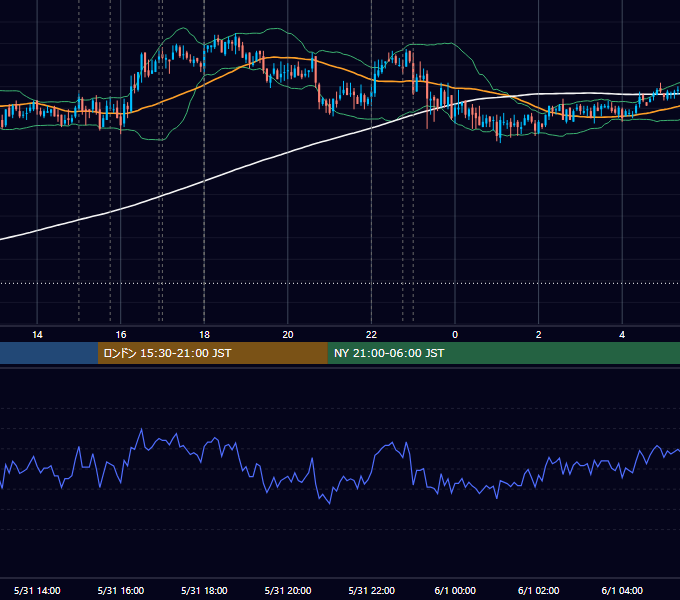Click the NY 21:00-06:00 JST session bar
Image resolution: width=680 pixels, height=600 pixels.
click(x=503, y=353)
